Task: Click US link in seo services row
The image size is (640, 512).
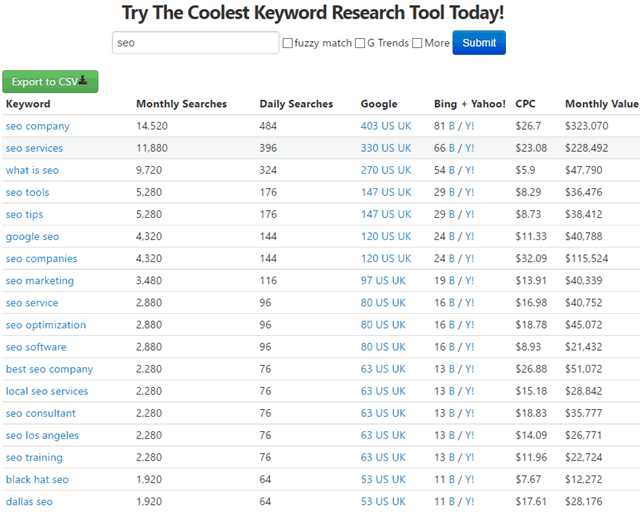Action: click(x=388, y=148)
